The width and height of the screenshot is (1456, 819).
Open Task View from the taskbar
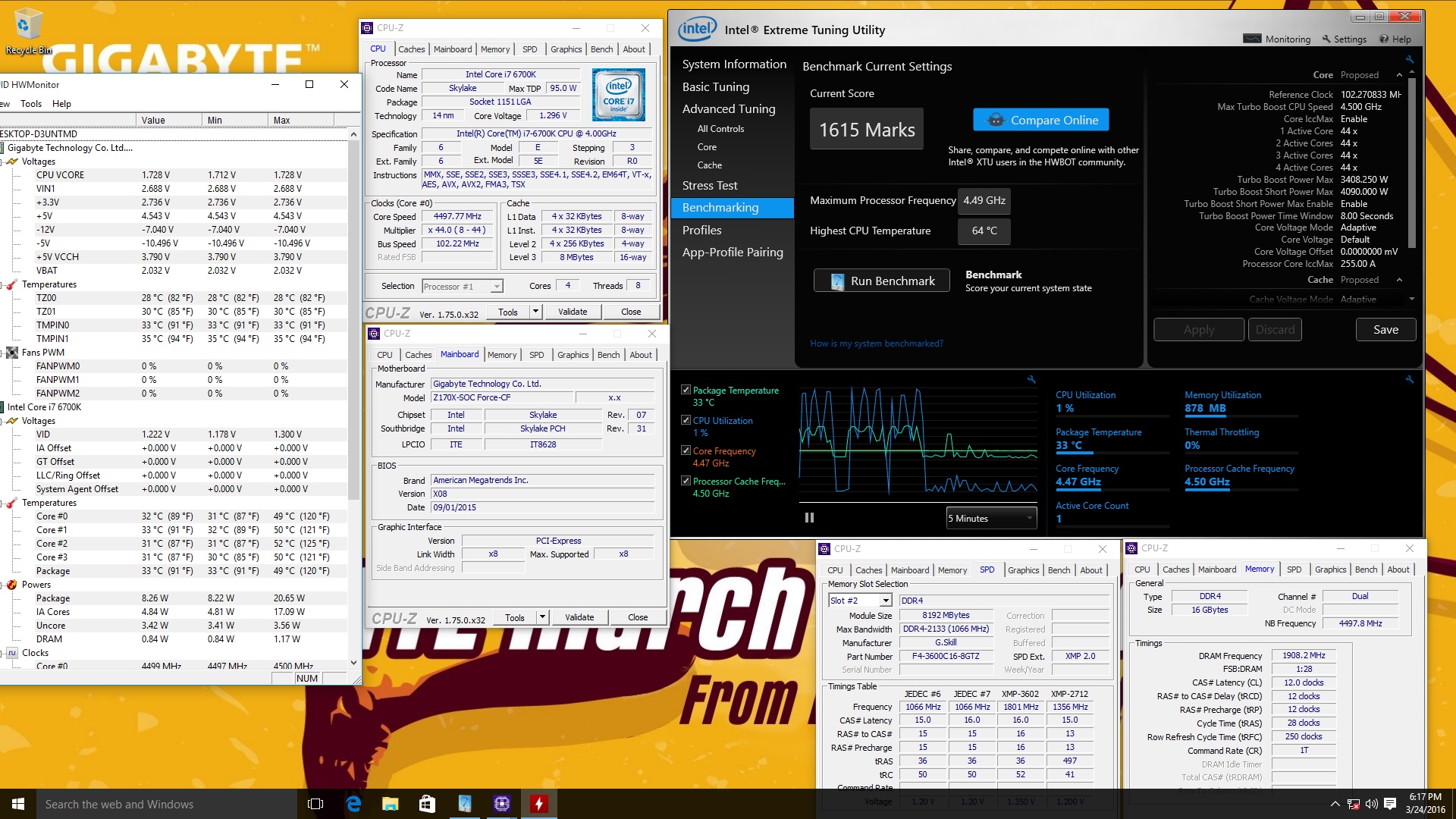(x=315, y=804)
